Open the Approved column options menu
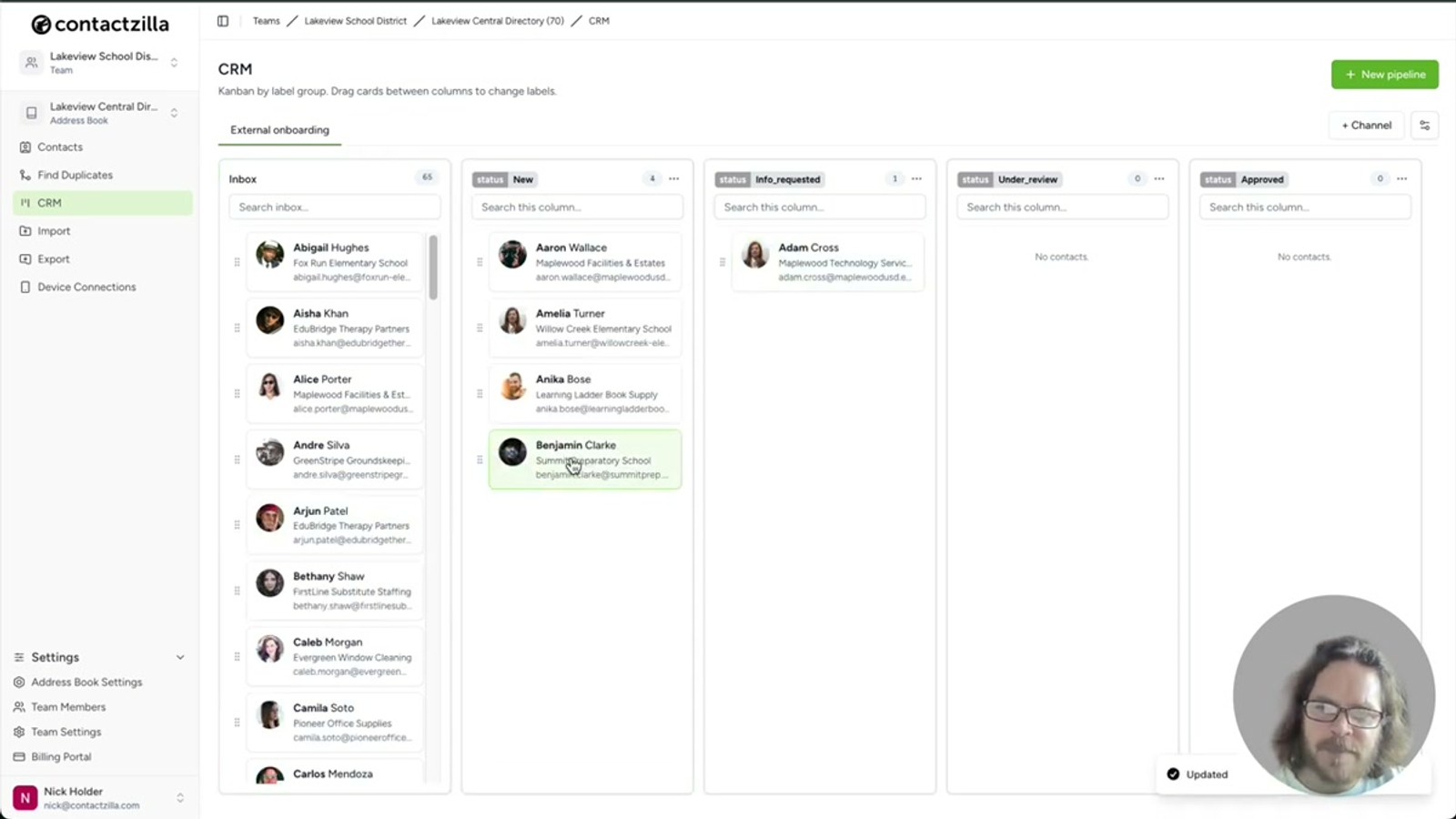 1402,179
